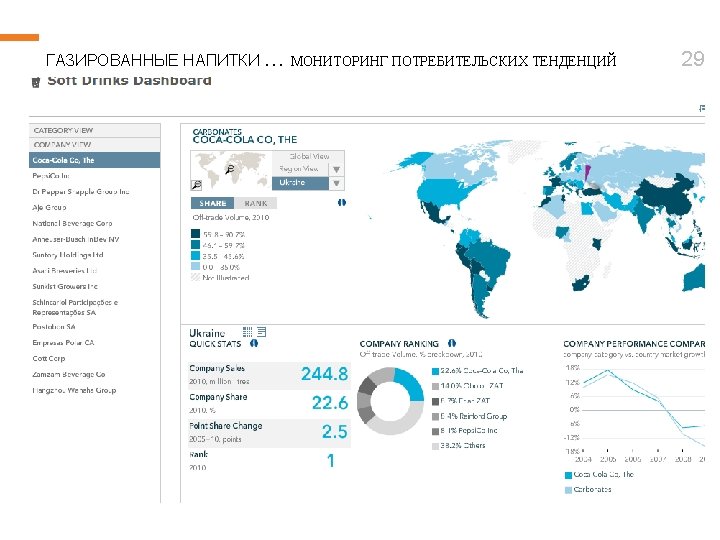Click the 35.5–45.6% legend swatch
This screenshot has height=540, width=720.
click(x=195, y=256)
